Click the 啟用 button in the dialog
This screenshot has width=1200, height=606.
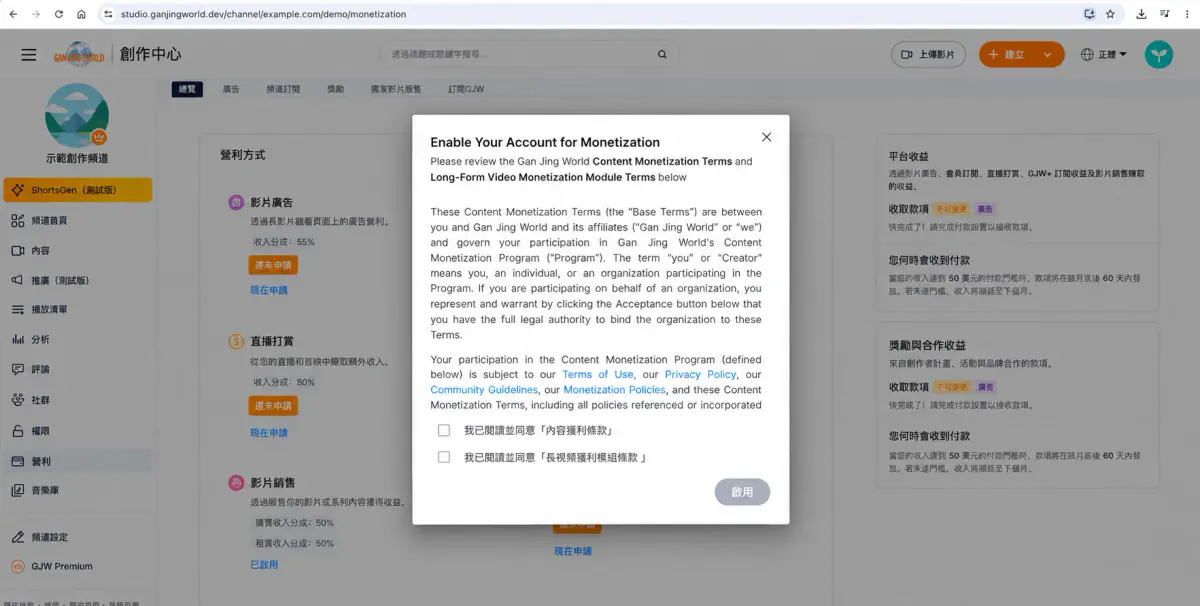coord(742,492)
